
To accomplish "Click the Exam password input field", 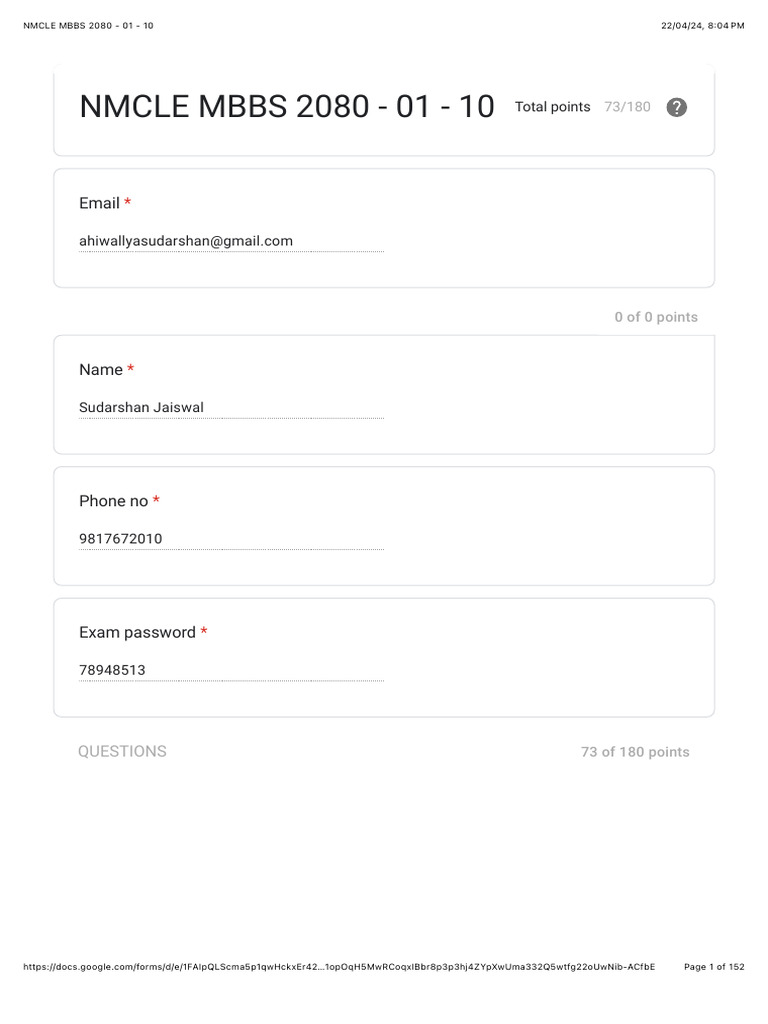I will [x=231, y=670].
